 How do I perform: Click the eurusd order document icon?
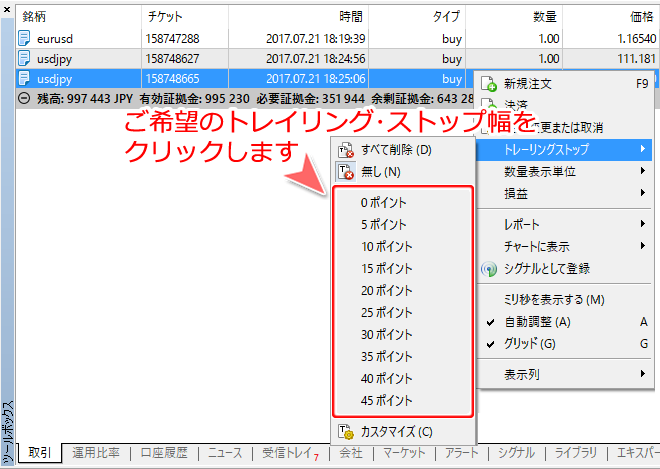[x=24, y=38]
